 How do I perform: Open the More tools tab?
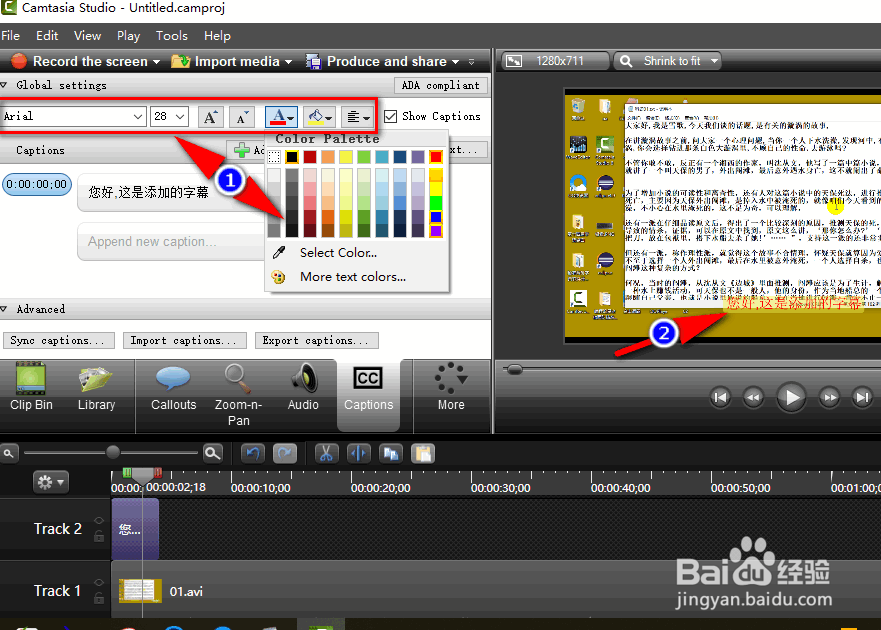(451, 387)
